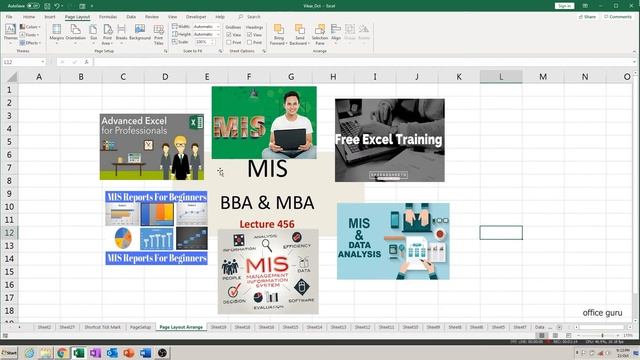Click the Sign in button

pyautogui.click(x=564, y=6)
